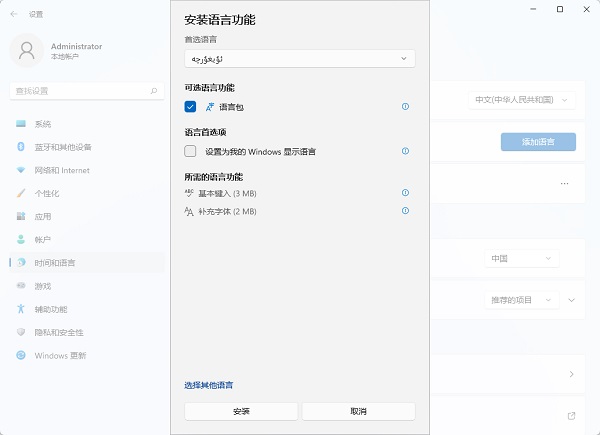Click info icon beside 语言包

pyautogui.click(x=405, y=106)
